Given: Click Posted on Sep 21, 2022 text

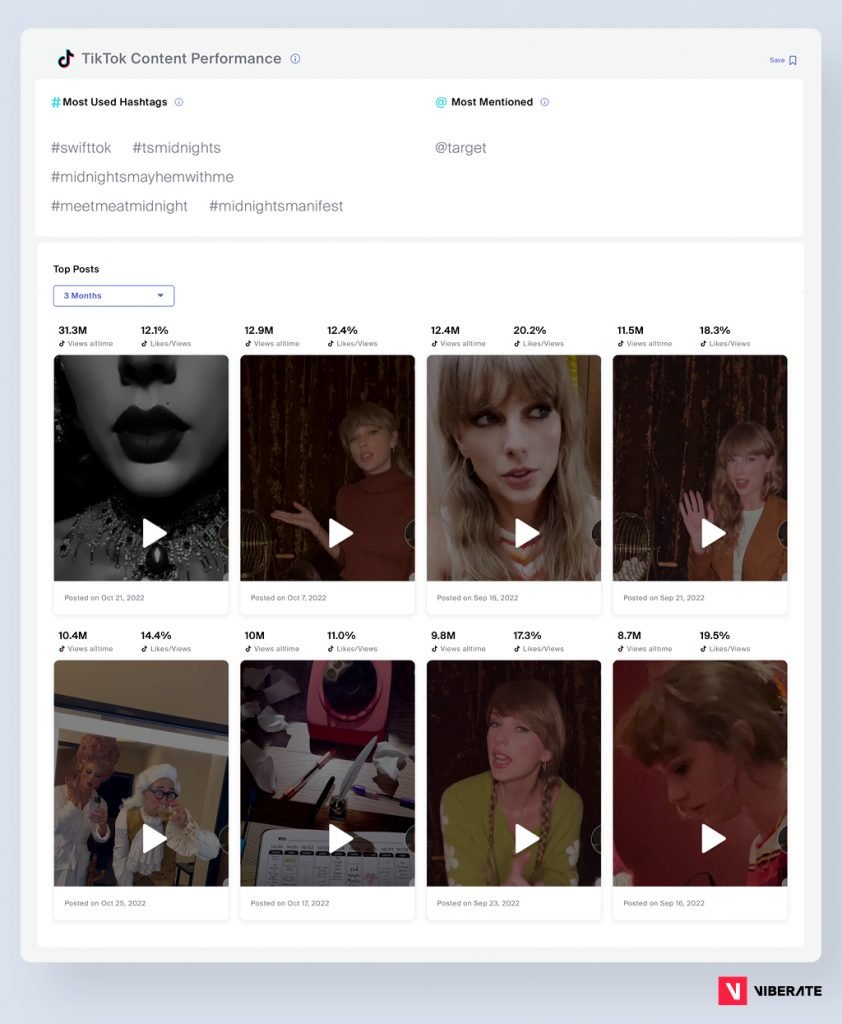Looking at the screenshot, I should point(664,598).
